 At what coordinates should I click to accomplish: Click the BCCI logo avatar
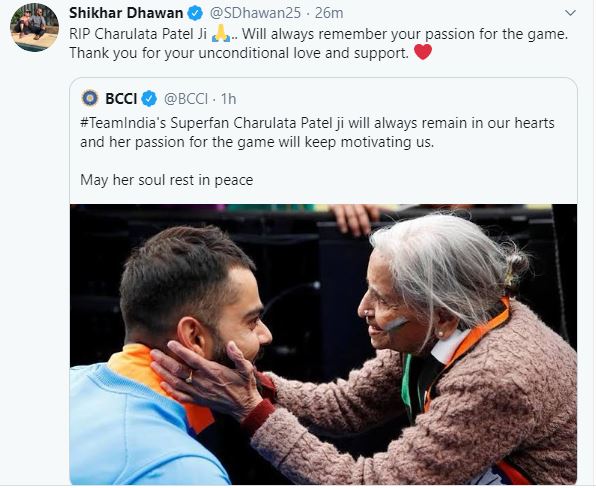[90, 98]
